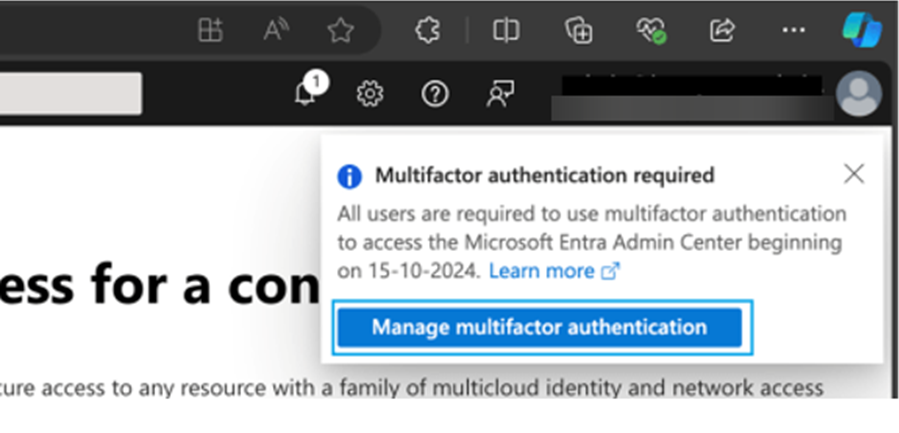
Task: Open the Collections icon
Action: pyautogui.click(x=579, y=30)
